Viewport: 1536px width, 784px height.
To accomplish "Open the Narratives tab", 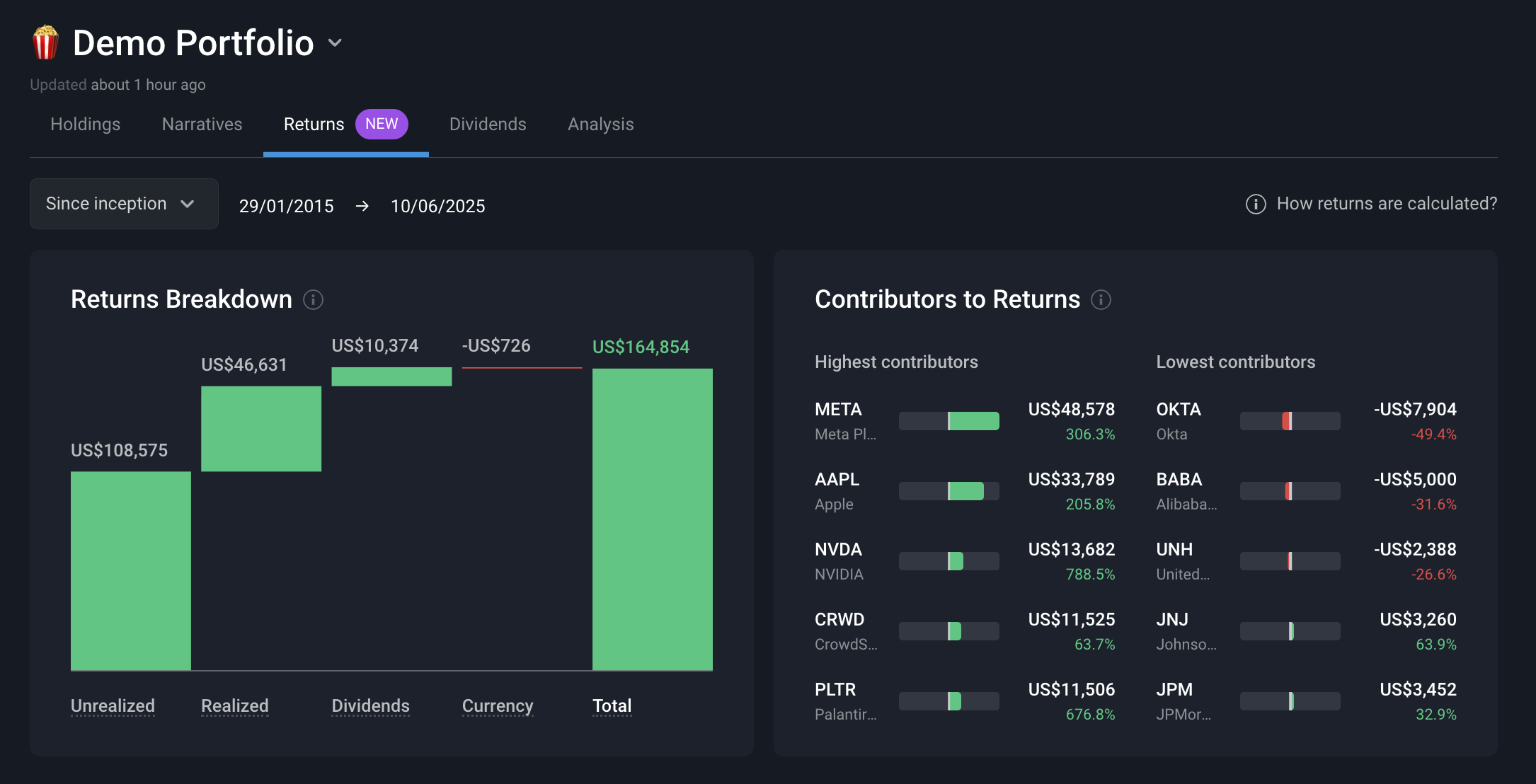I will coord(202,125).
